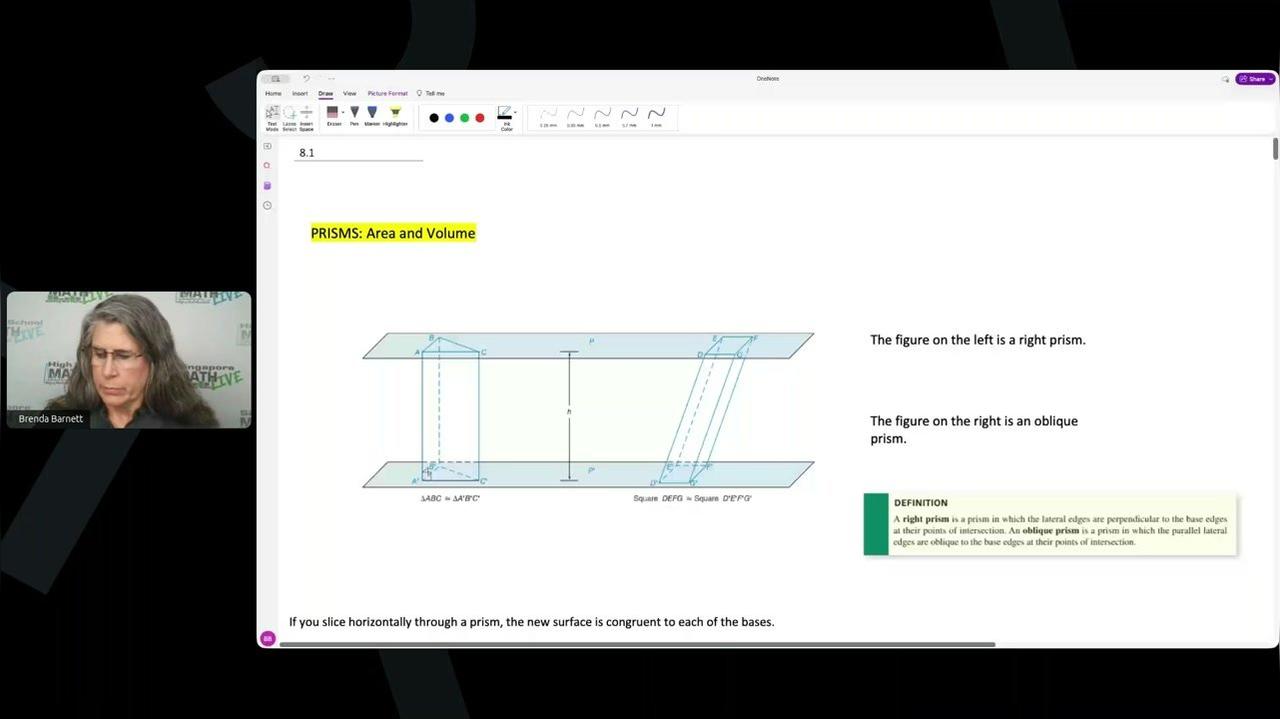
Task: Pick the black ink color
Action: tap(434, 118)
